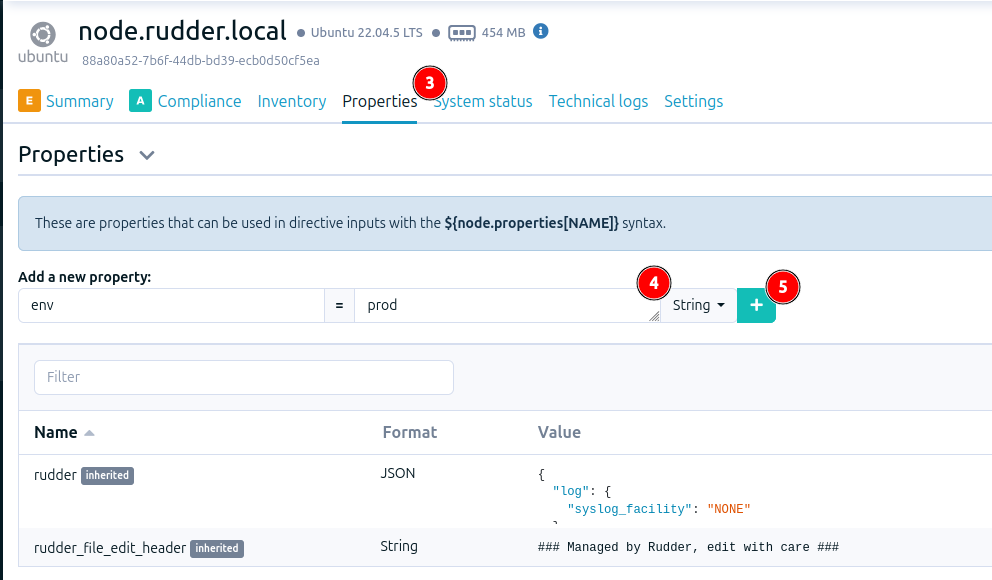Switch to the Inventory tab
The width and height of the screenshot is (992, 580).
click(x=292, y=101)
